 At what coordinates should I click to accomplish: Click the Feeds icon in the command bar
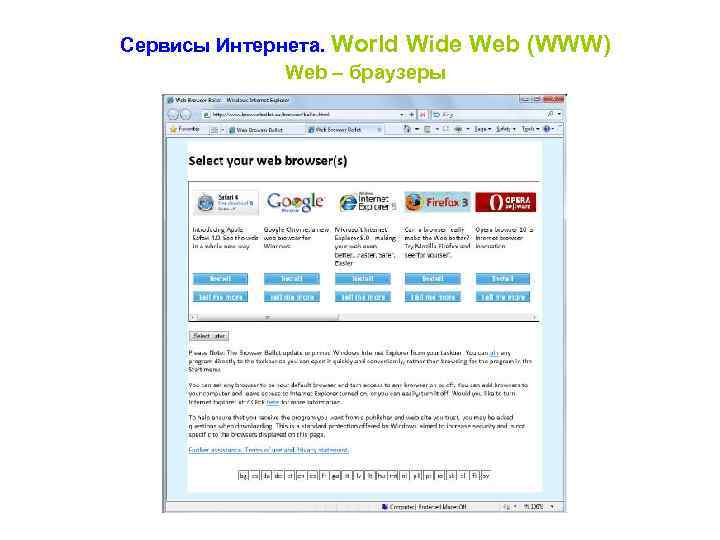click(427, 129)
